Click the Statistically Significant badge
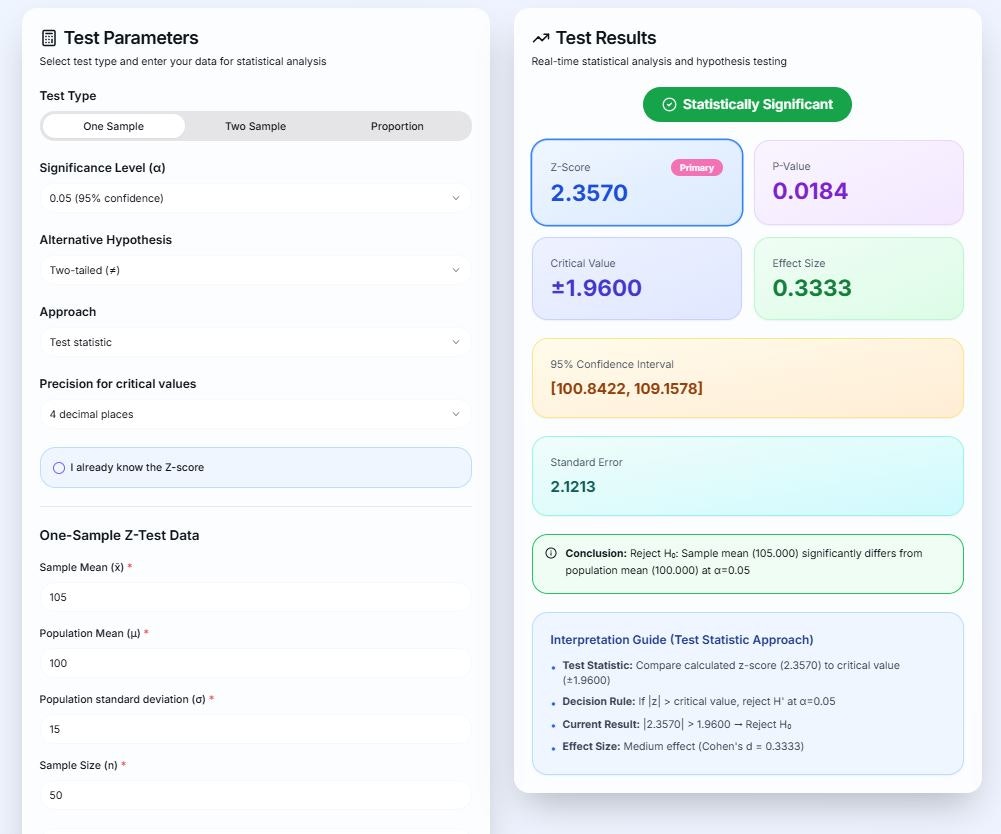 (x=747, y=104)
